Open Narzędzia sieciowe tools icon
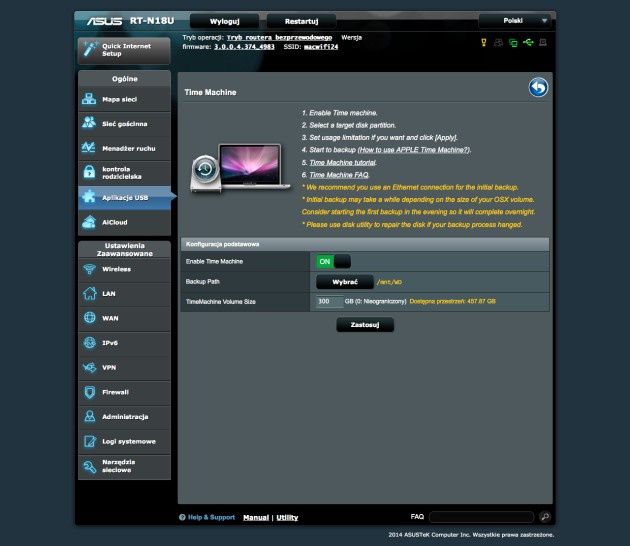Image resolution: width=630 pixels, height=546 pixels. [89, 466]
